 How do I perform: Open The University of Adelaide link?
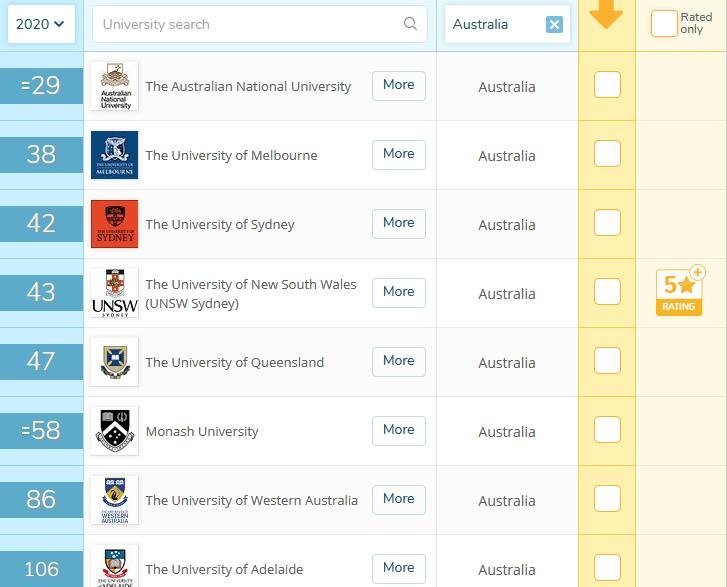[224, 569]
